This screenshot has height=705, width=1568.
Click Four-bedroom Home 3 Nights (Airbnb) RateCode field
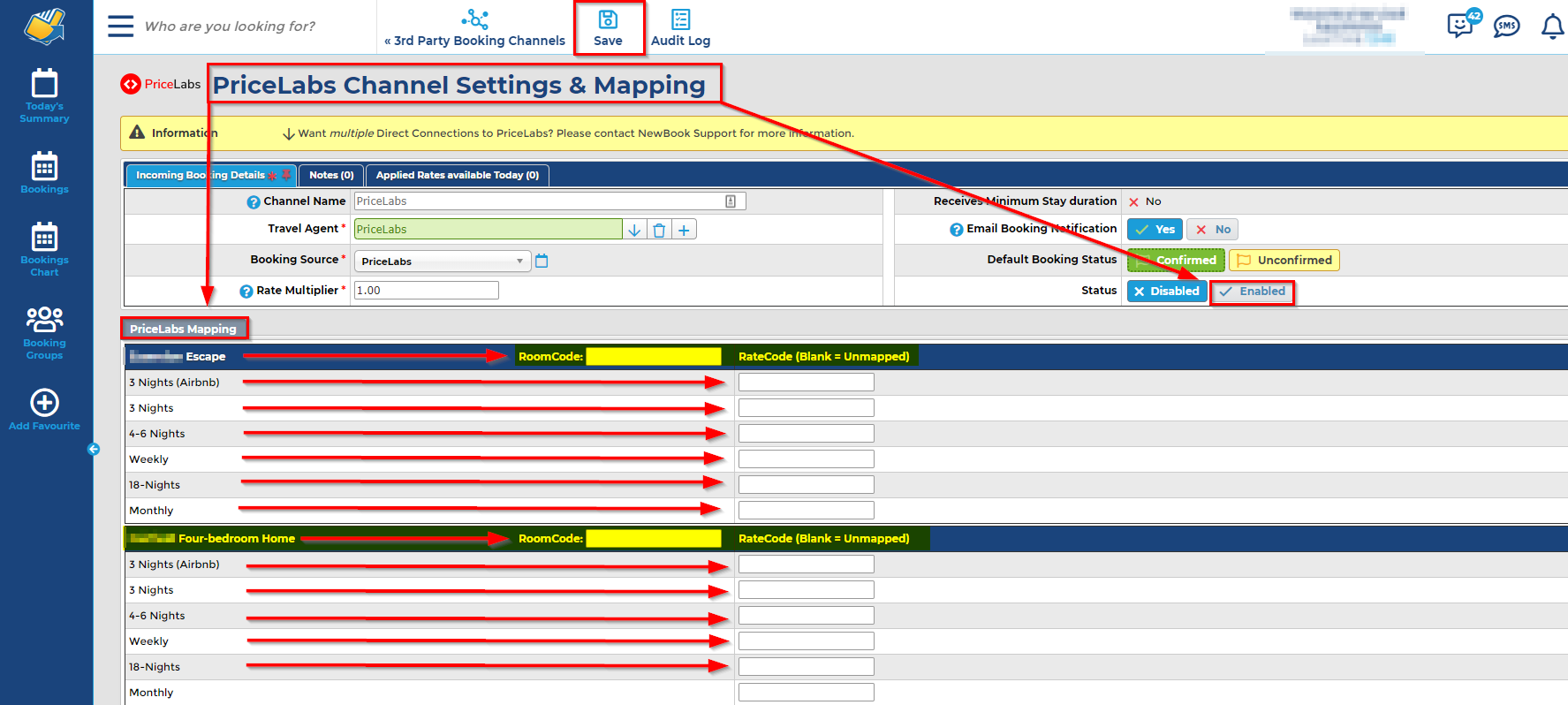tap(807, 565)
